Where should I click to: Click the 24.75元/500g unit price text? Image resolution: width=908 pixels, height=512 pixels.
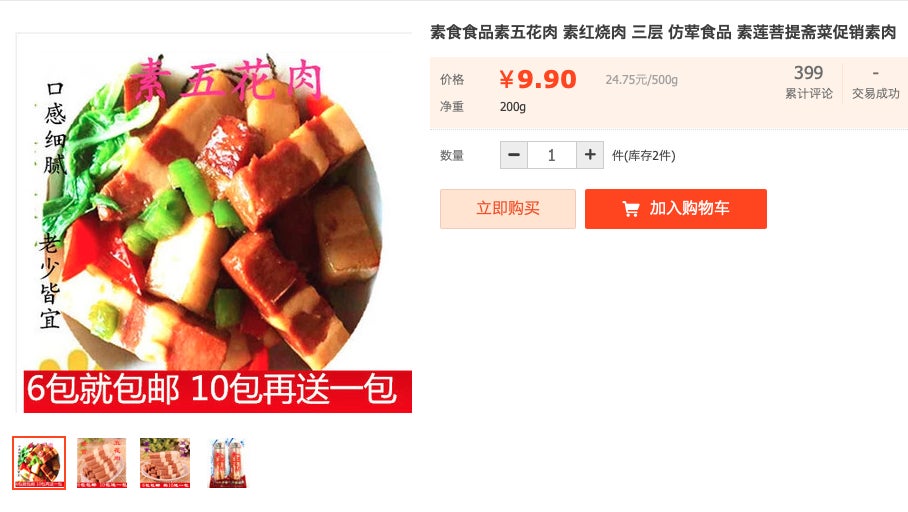pos(642,80)
